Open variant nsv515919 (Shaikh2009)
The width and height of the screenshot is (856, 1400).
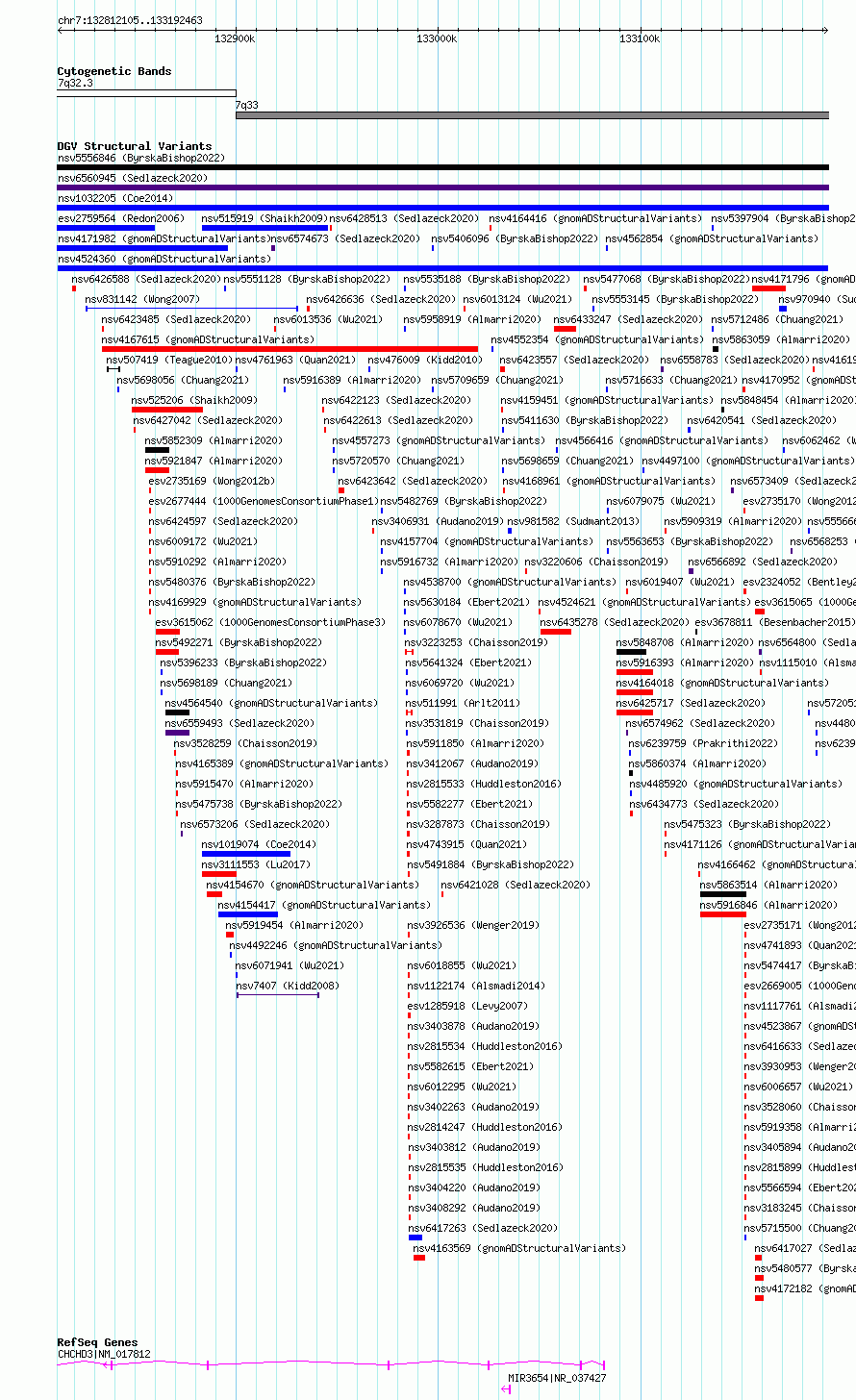coord(265,218)
